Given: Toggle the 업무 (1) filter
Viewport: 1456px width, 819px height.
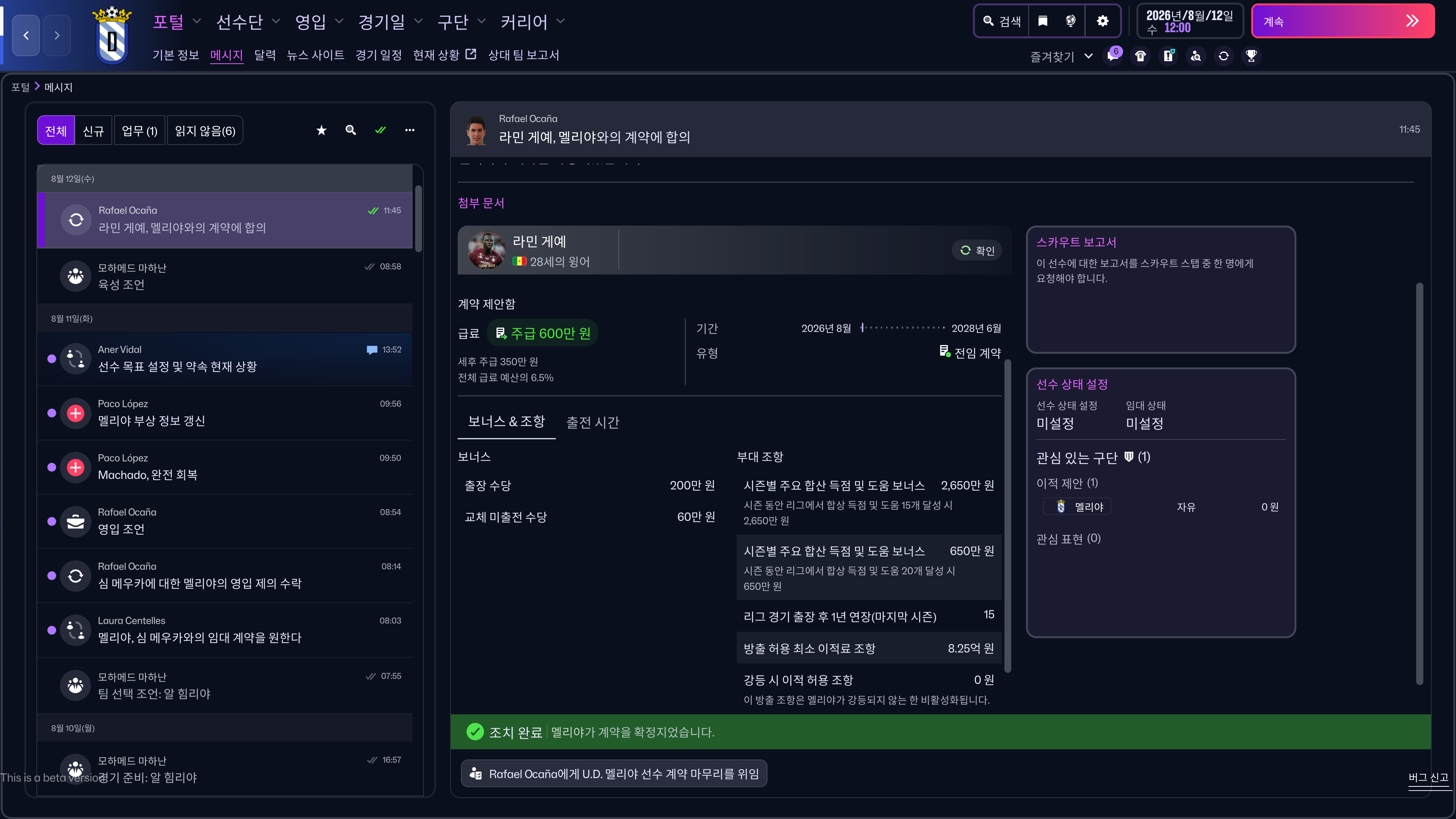Looking at the screenshot, I should [x=139, y=131].
